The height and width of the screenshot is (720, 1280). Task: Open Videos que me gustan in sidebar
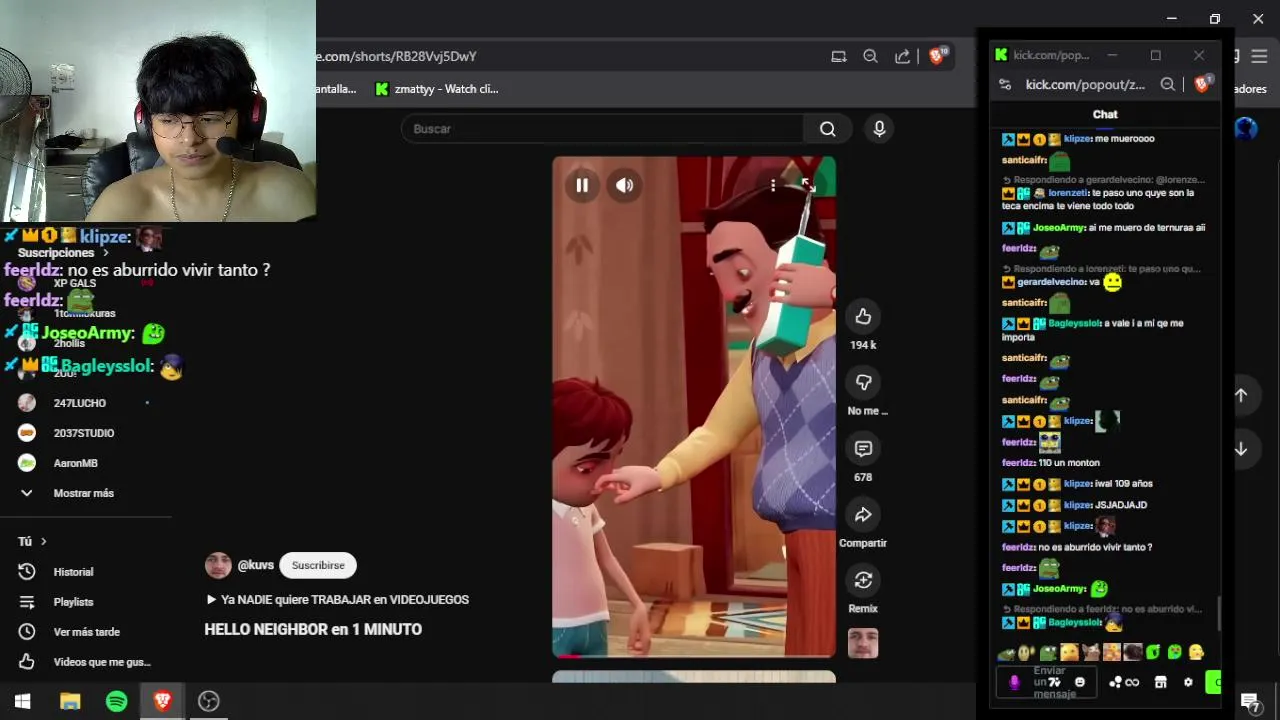101,662
